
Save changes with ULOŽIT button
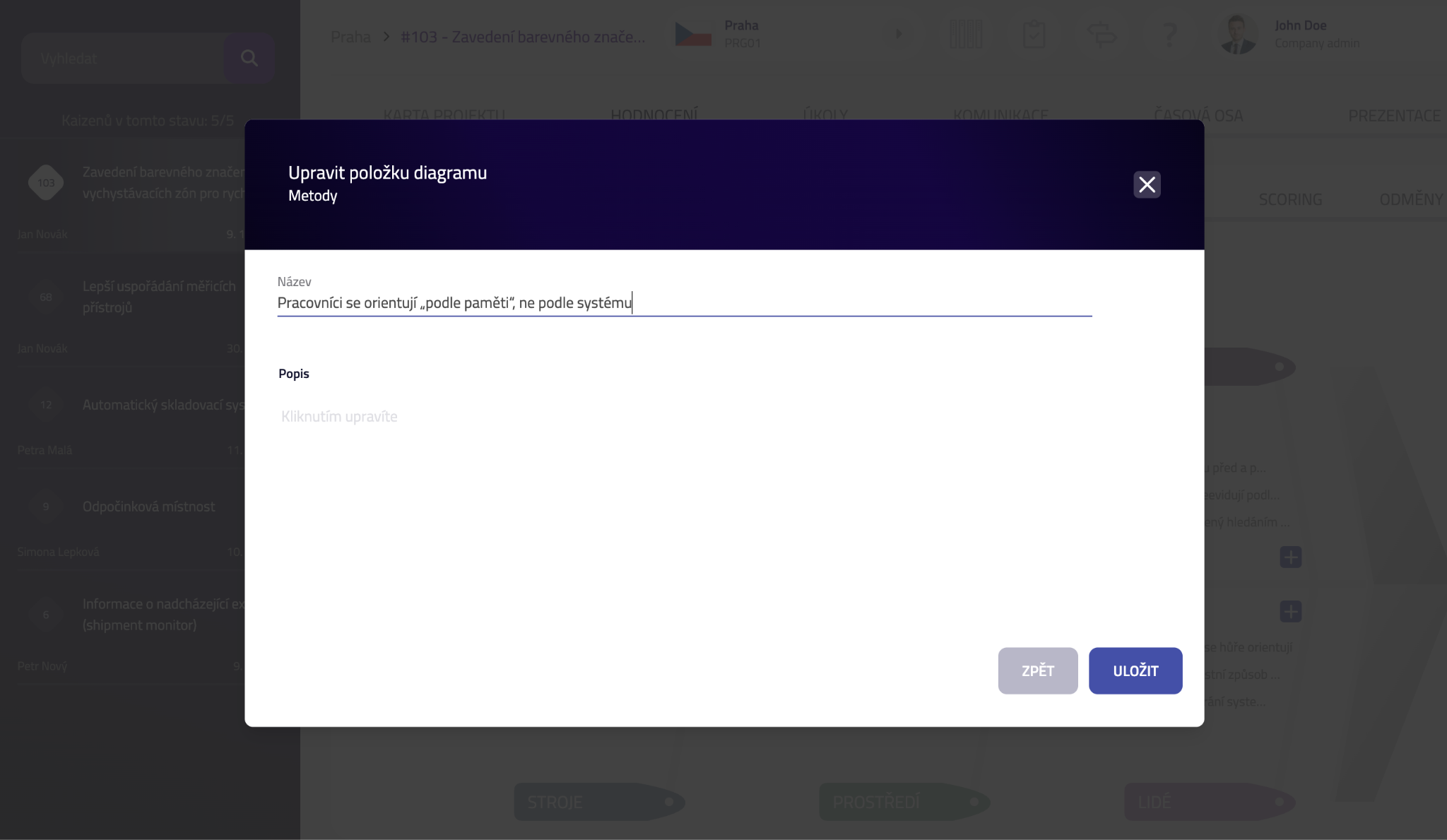[1135, 670]
